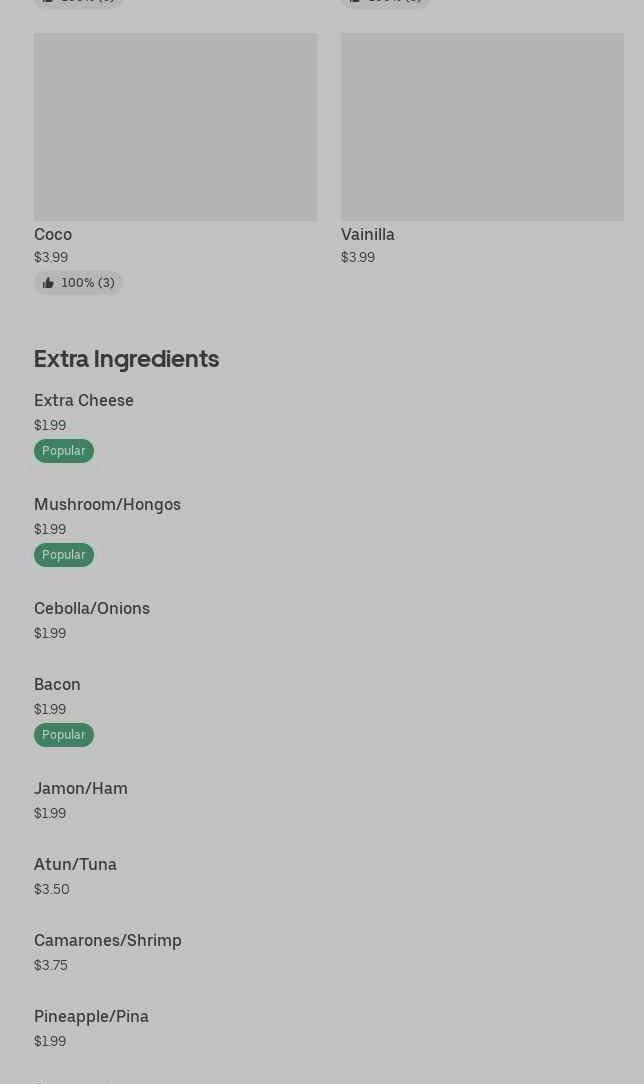Select the Cebolla/Onions ingredient

(x=92, y=608)
